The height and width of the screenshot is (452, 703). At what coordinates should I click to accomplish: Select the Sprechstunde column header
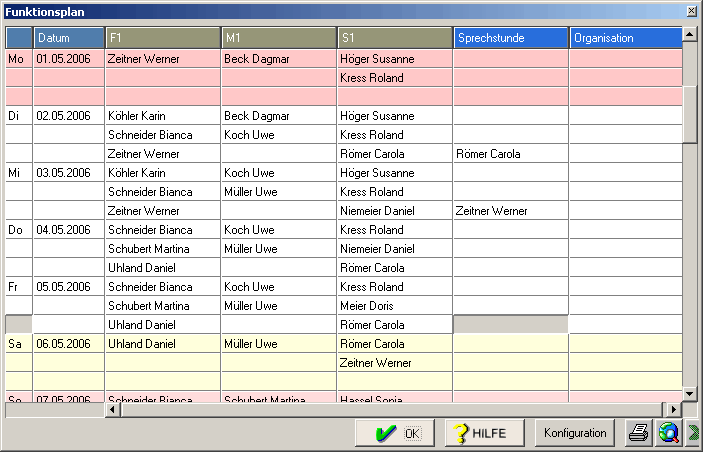pyautogui.click(x=511, y=38)
